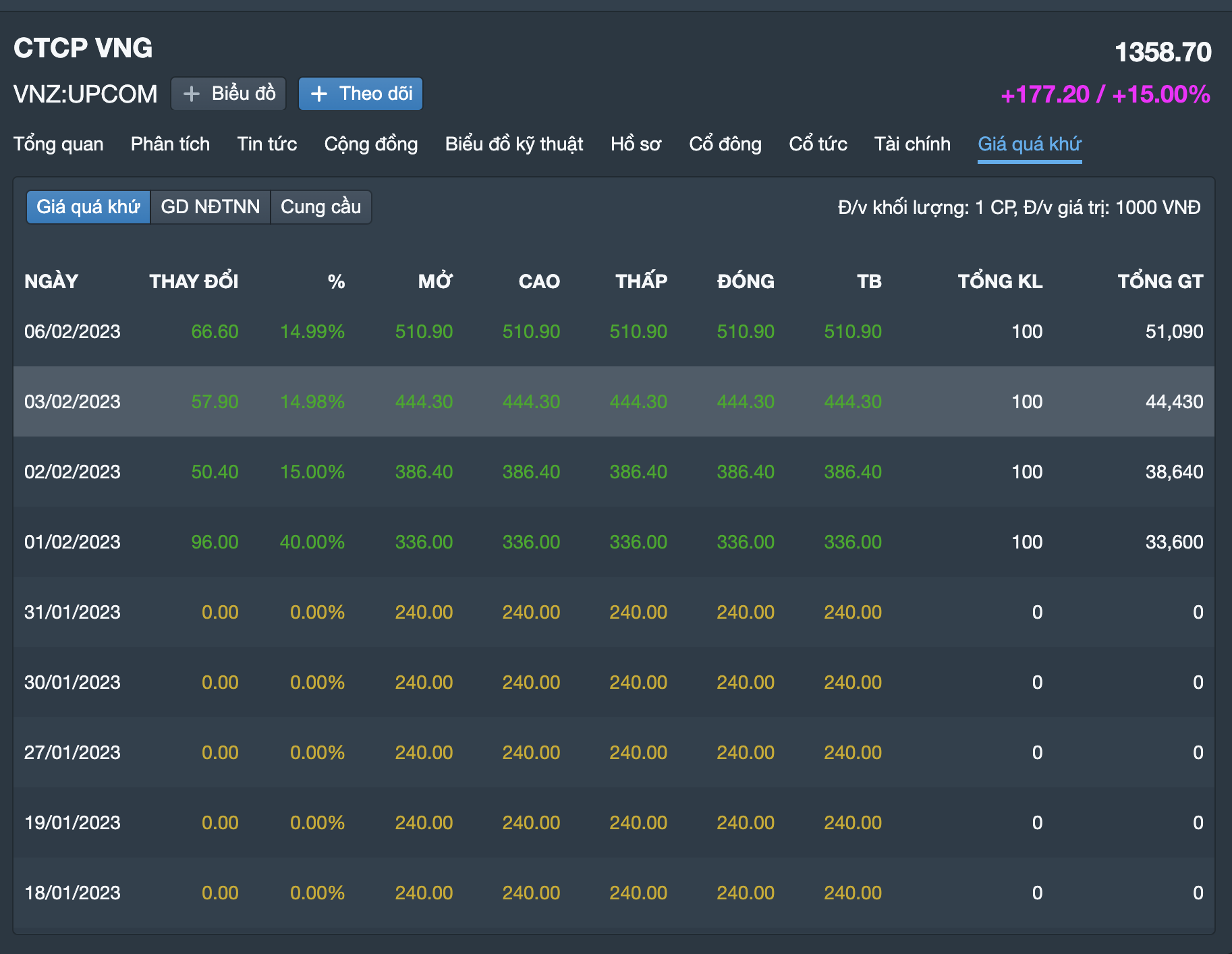Click the ĐÓNG column header
1232x954 pixels.
click(746, 281)
